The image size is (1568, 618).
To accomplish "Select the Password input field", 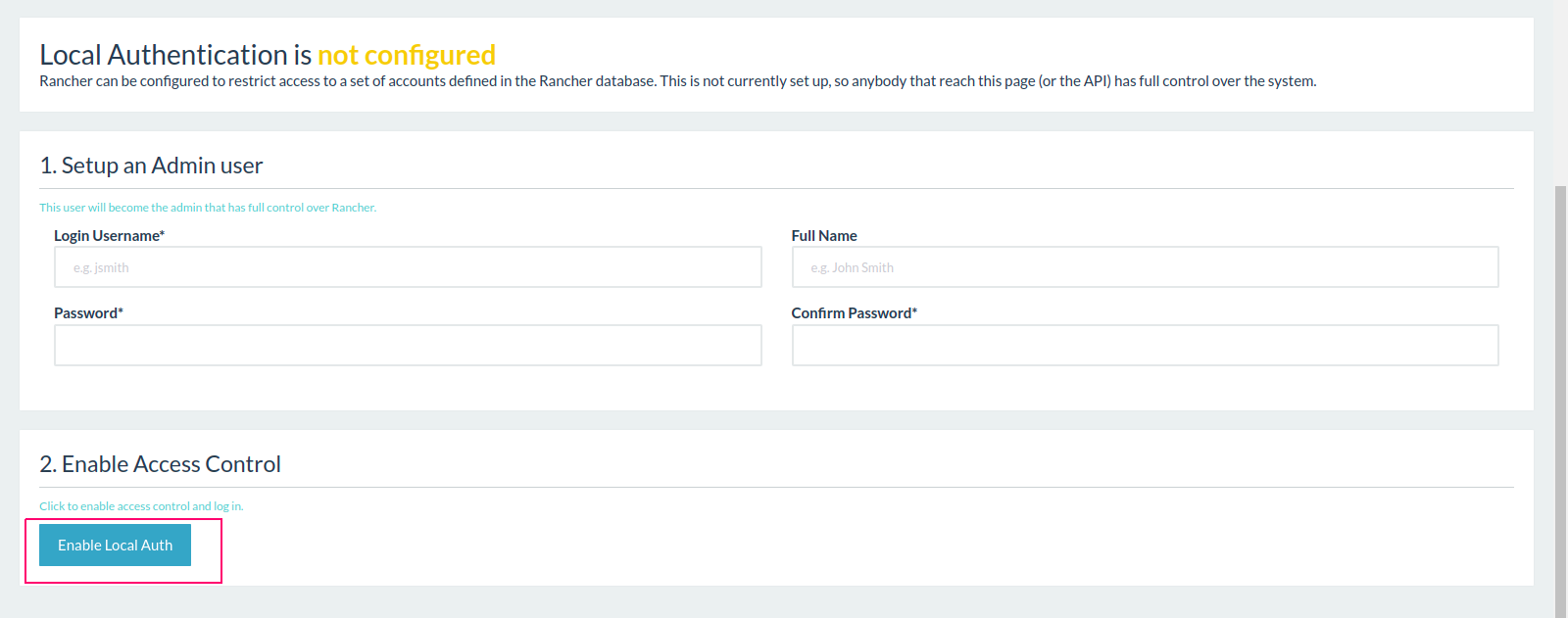I will tap(408, 346).
